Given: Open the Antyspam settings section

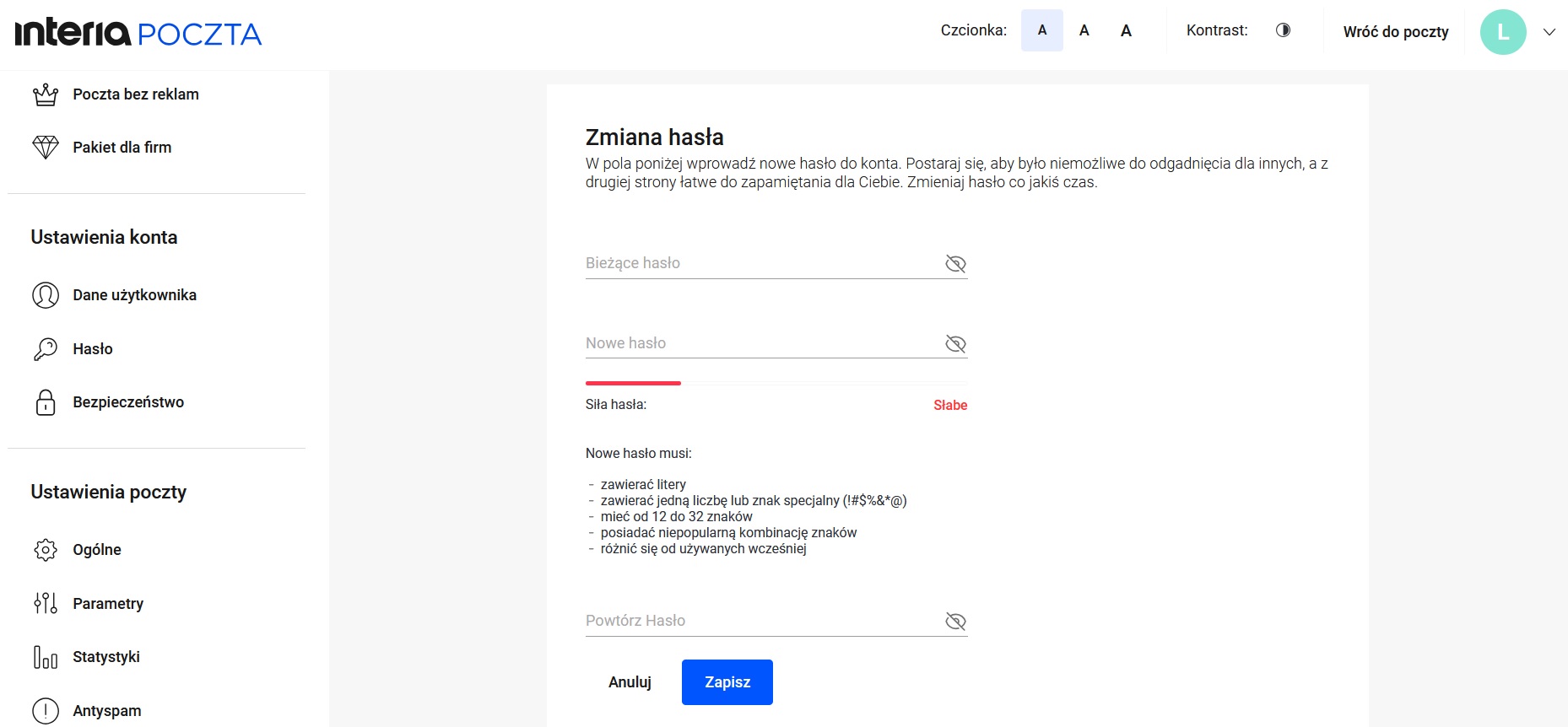Looking at the screenshot, I should tap(106, 711).
